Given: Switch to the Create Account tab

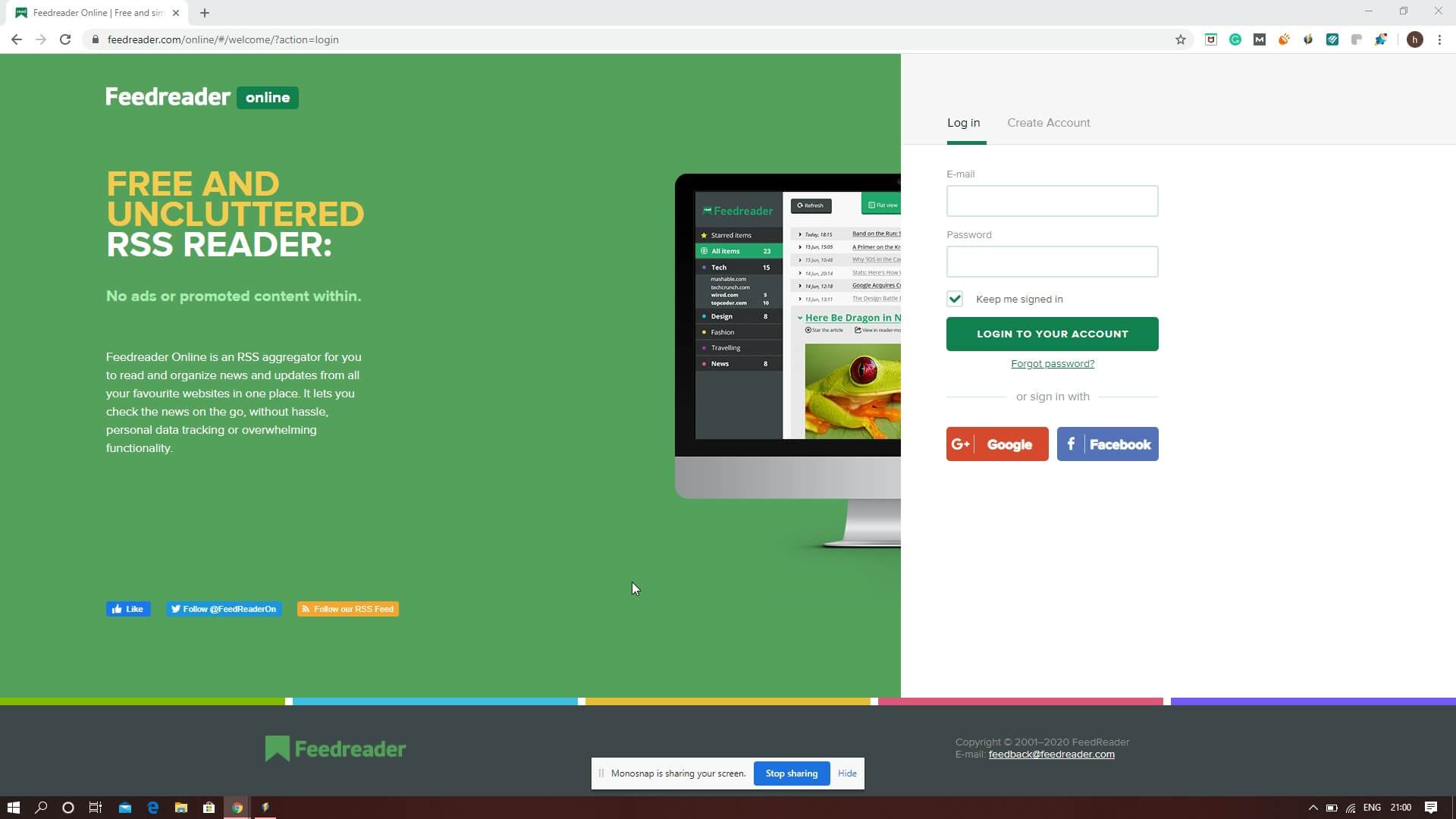Looking at the screenshot, I should pyautogui.click(x=1048, y=122).
